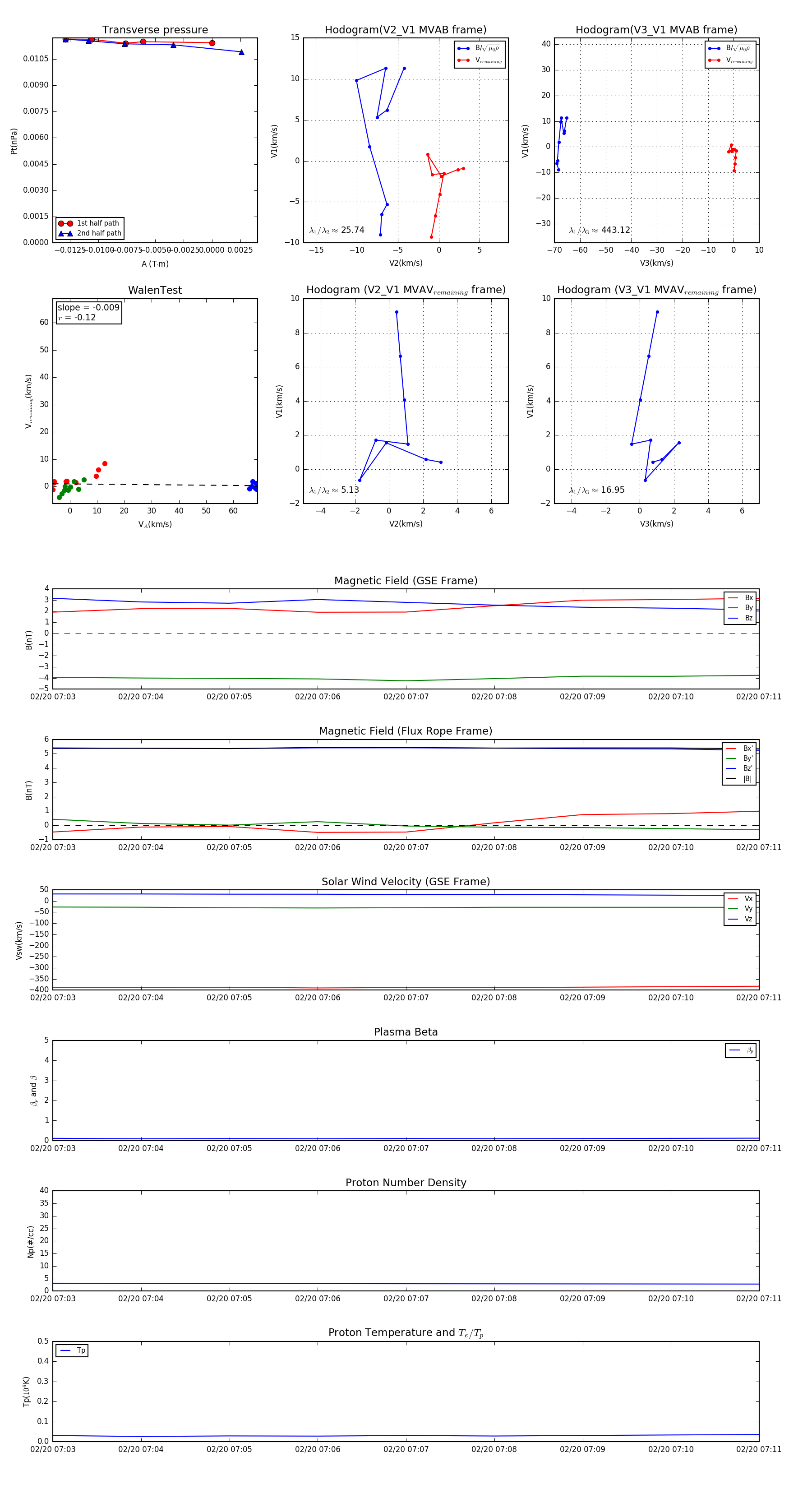Click the "Proton Number Density" panel title
This screenshot has height=1489, width=812.
[x=406, y=1183]
